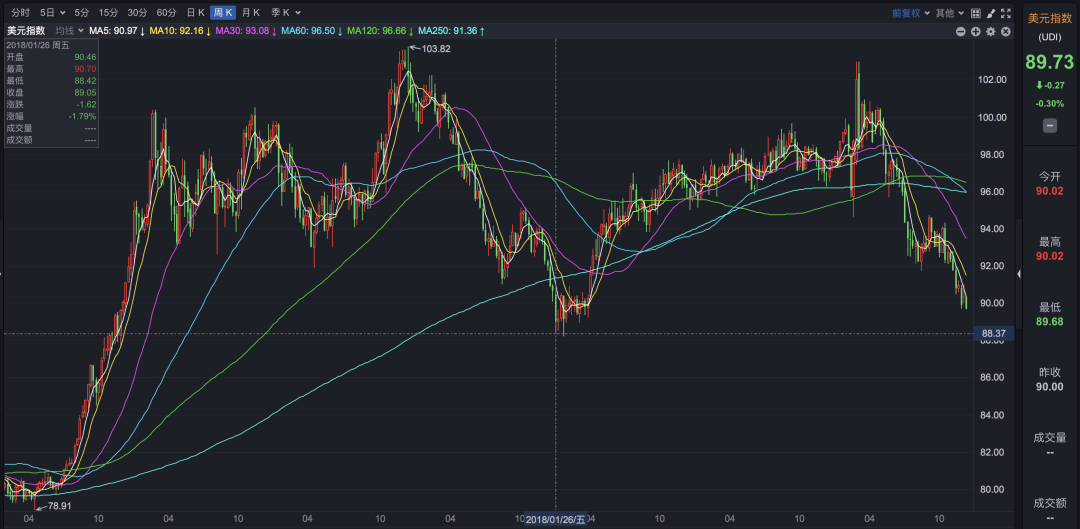1080x529 pixels.
Task: Expand the 5日 period dropdown
Action: point(52,13)
